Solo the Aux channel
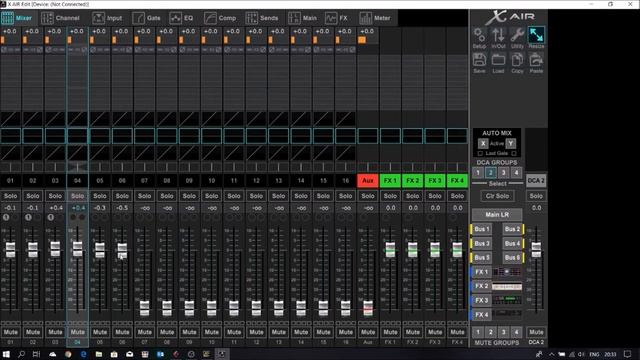640x360 pixels. (x=368, y=196)
